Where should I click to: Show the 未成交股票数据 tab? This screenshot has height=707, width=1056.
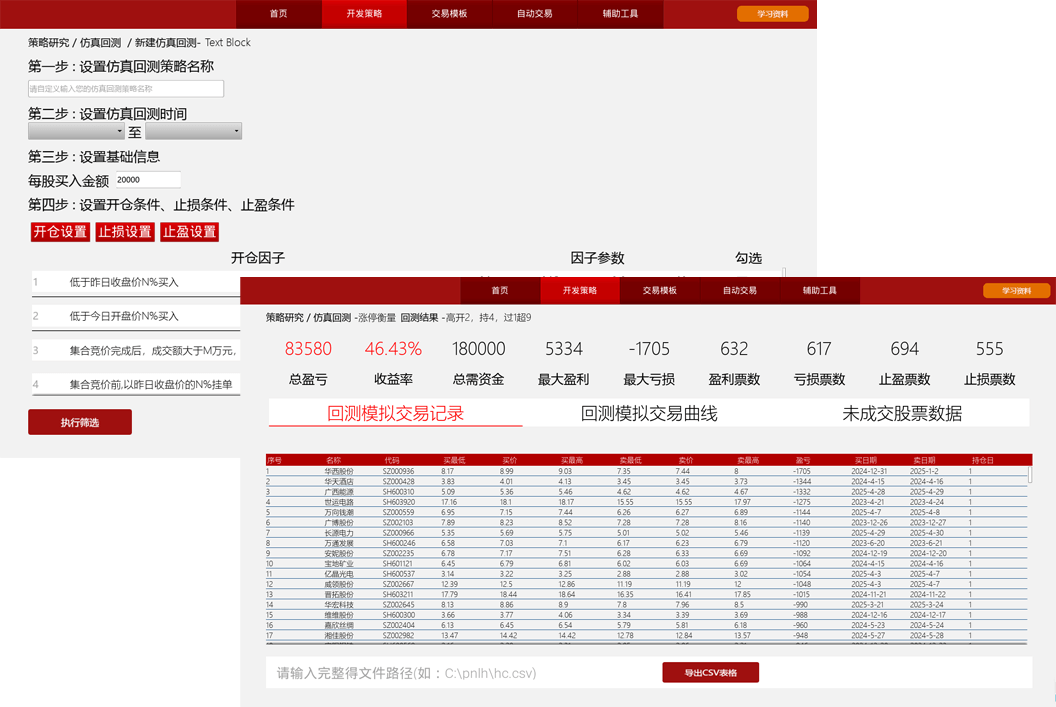902,413
